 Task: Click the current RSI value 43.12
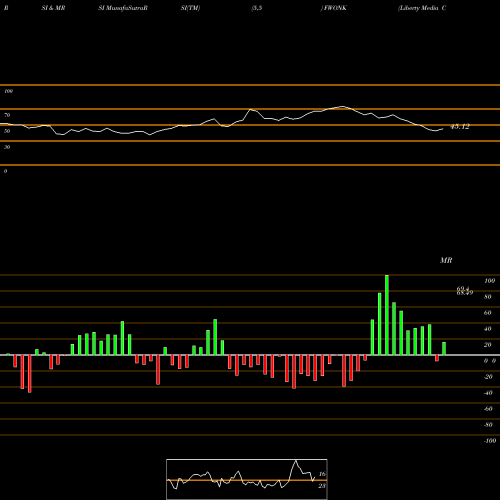point(460,127)
